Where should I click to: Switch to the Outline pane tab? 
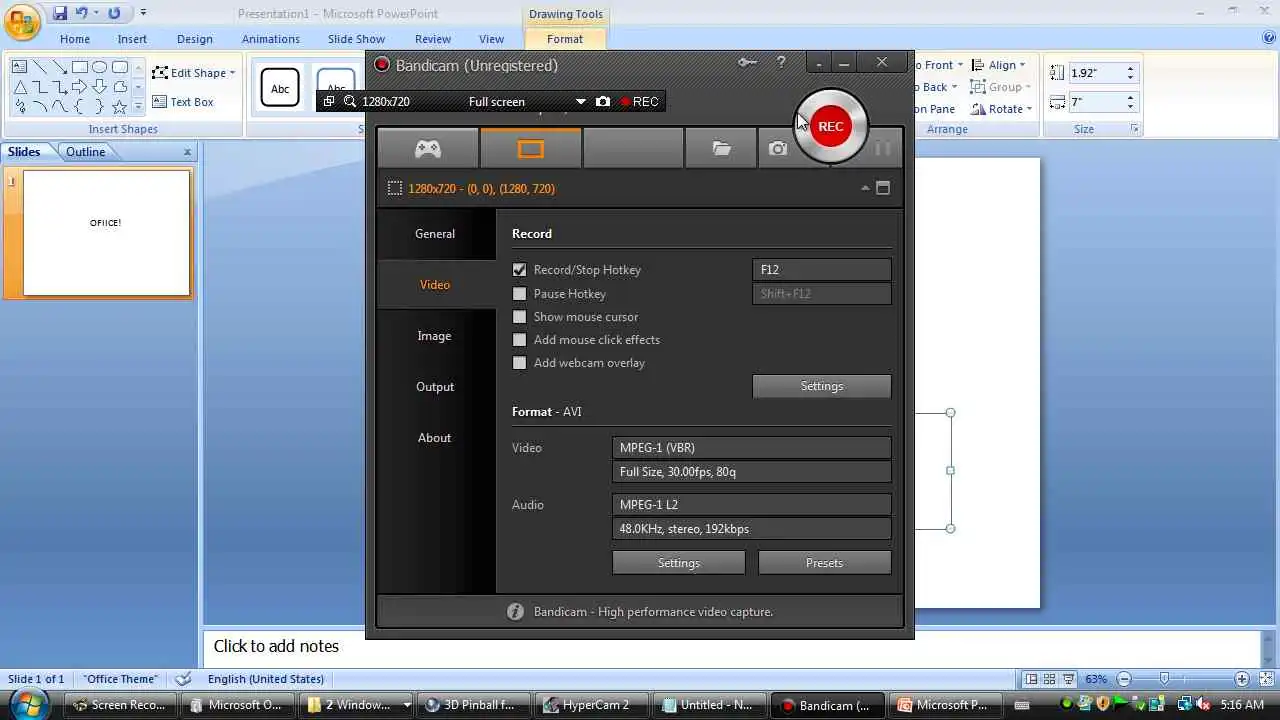point(85,152)
